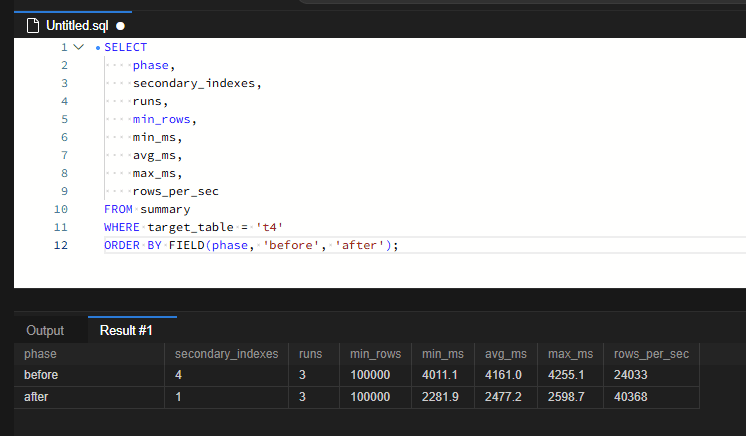This screenshot has height=436, width=746.
Task: Collapse the SELECT block fold chevron
Action: point(79,47)
